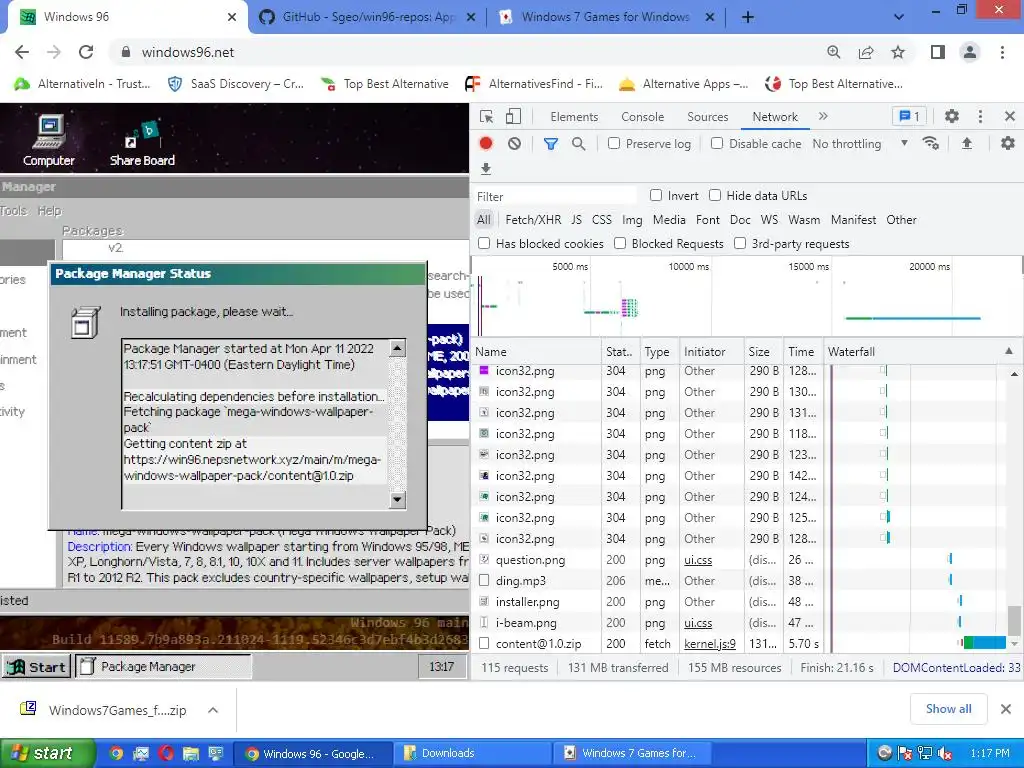Click the Filter text input field
The height and width of the screenshot is (768, 1024).
tap(555, 197)
